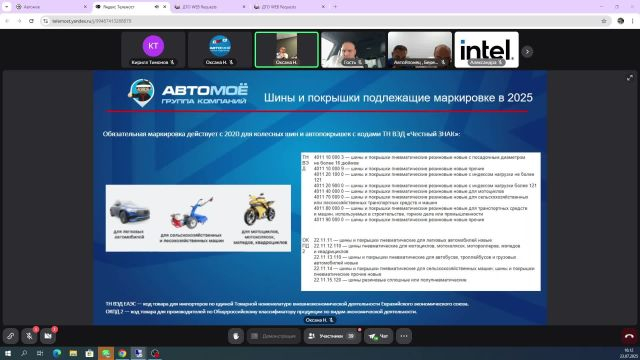This screenshot has height=360, width=640.
Task: Launch Microsoft Edge from the taskbar
Action: (57, 353)
